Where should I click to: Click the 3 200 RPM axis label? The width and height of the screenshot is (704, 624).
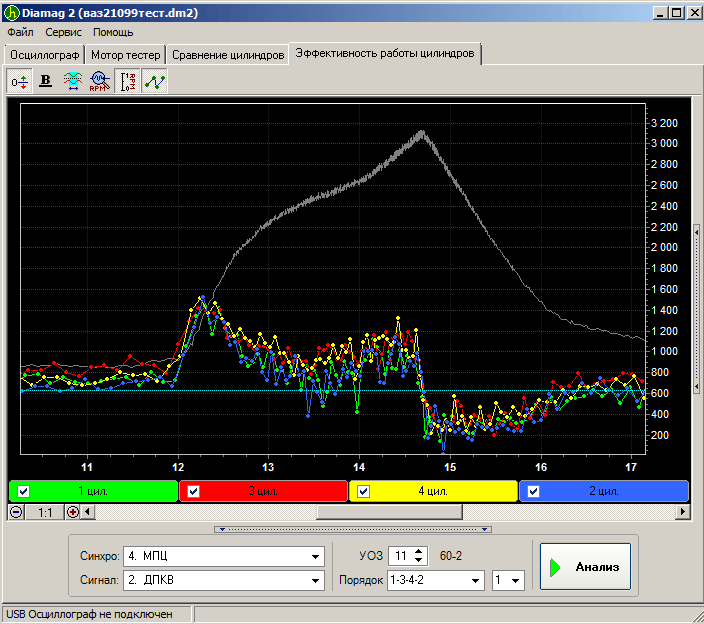click(664, 123)
